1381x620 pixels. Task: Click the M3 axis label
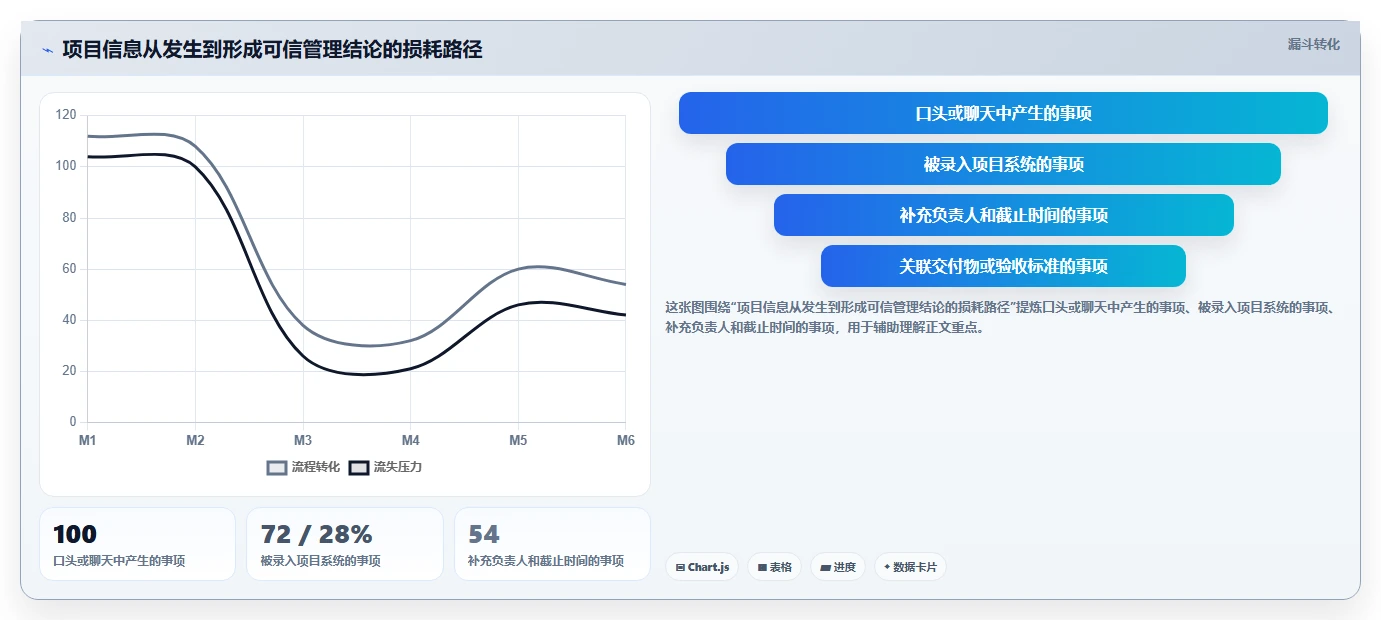303,441
